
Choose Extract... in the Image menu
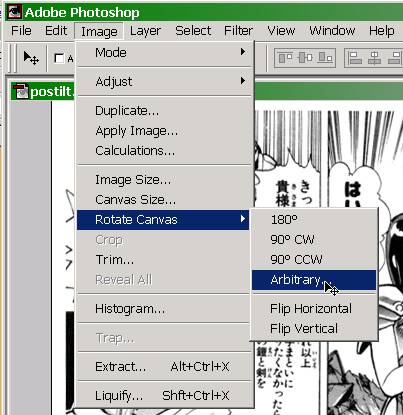(163, 367)
